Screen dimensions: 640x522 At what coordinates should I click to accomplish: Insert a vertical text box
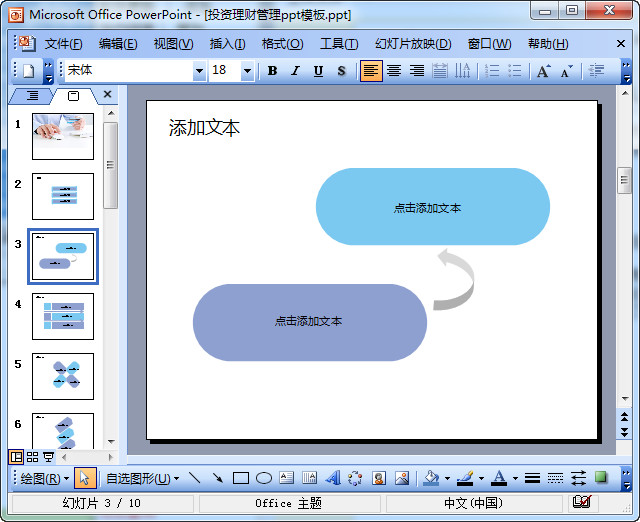click(x=309, y=478)
